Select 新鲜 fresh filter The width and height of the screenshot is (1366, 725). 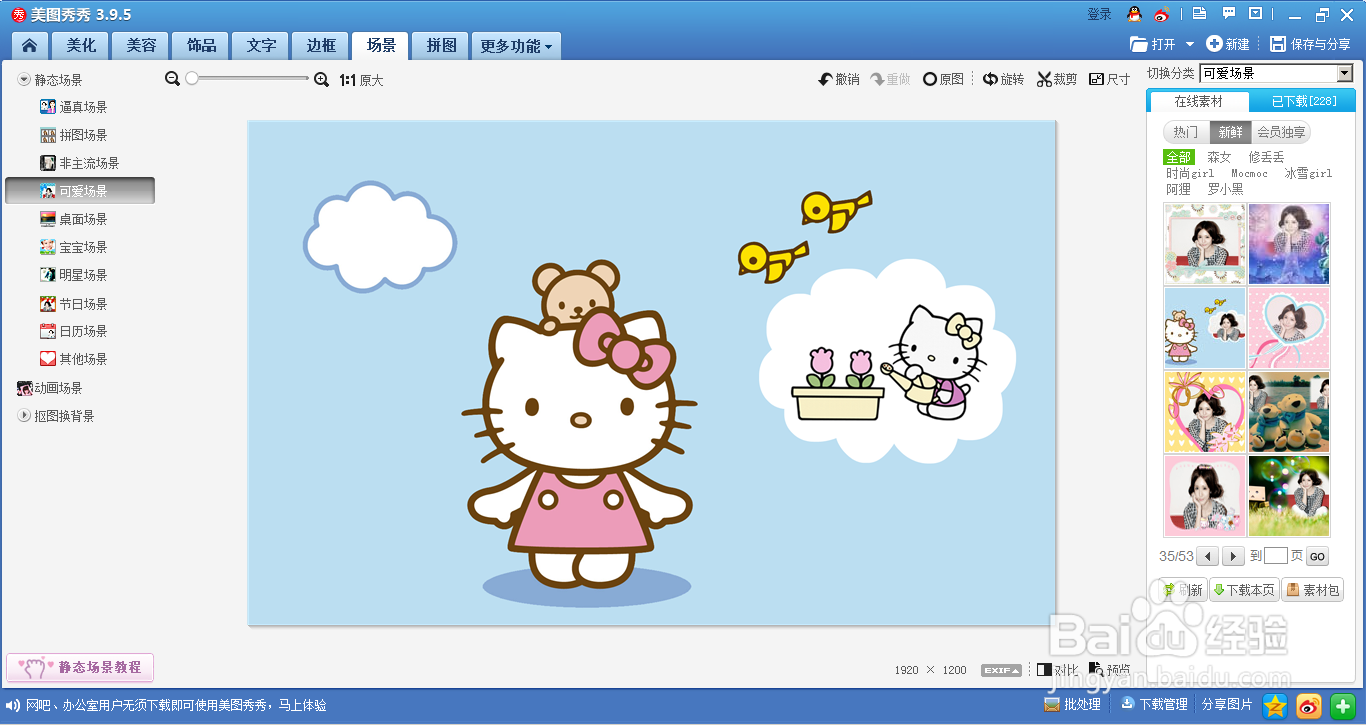tap(1230, 132)
